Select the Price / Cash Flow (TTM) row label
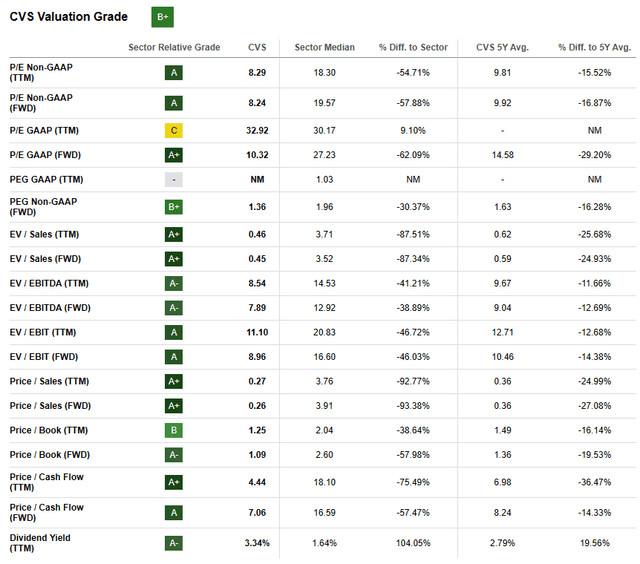The image size is (640, 564). tap(47, 482)
